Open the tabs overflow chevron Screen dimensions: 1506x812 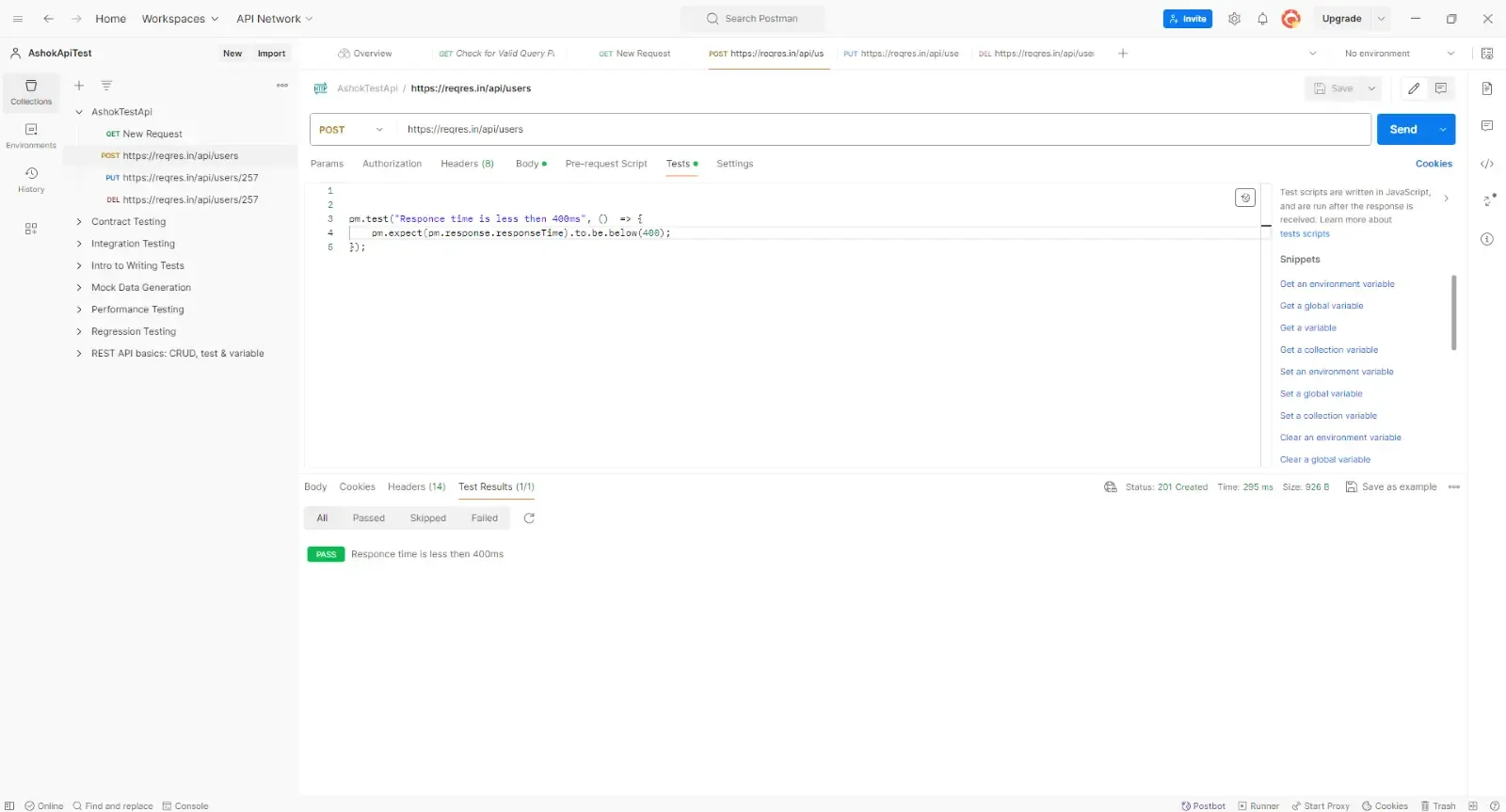click(x=1313, y=54)
